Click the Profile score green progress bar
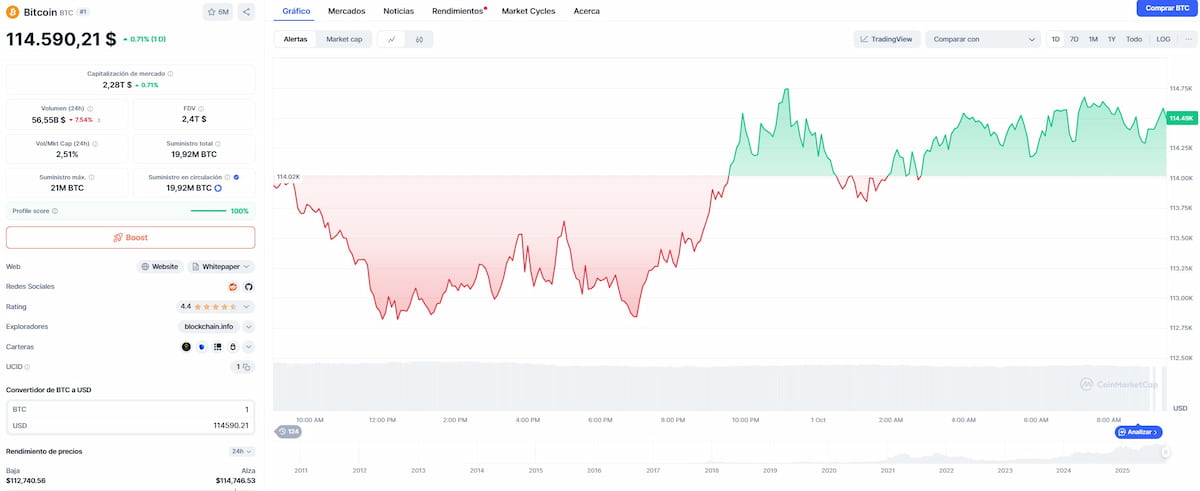Image resolution: width=1200 pixels, height=491 pixels. tap(208, 211)
